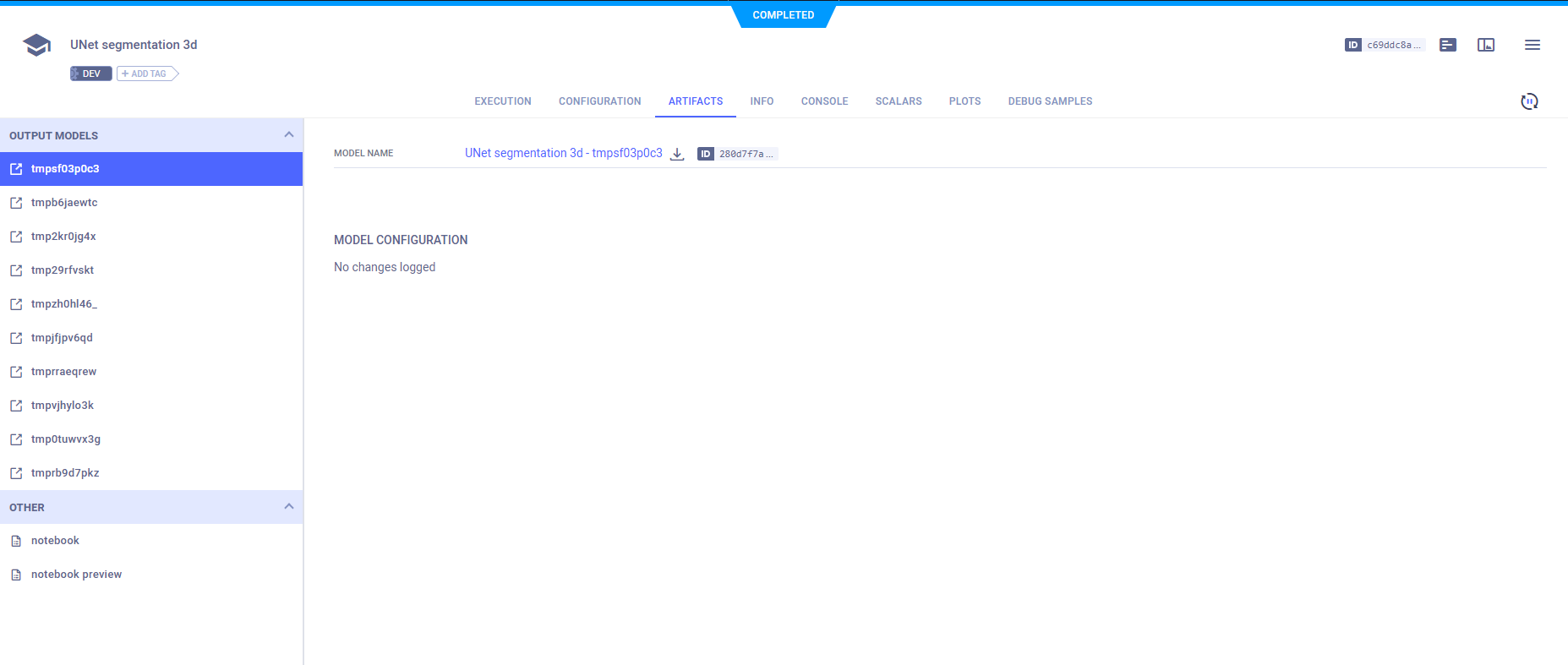Viewport: 1568px width, 665px height.
Task: Open the Console tab
Action: [824, 101]
